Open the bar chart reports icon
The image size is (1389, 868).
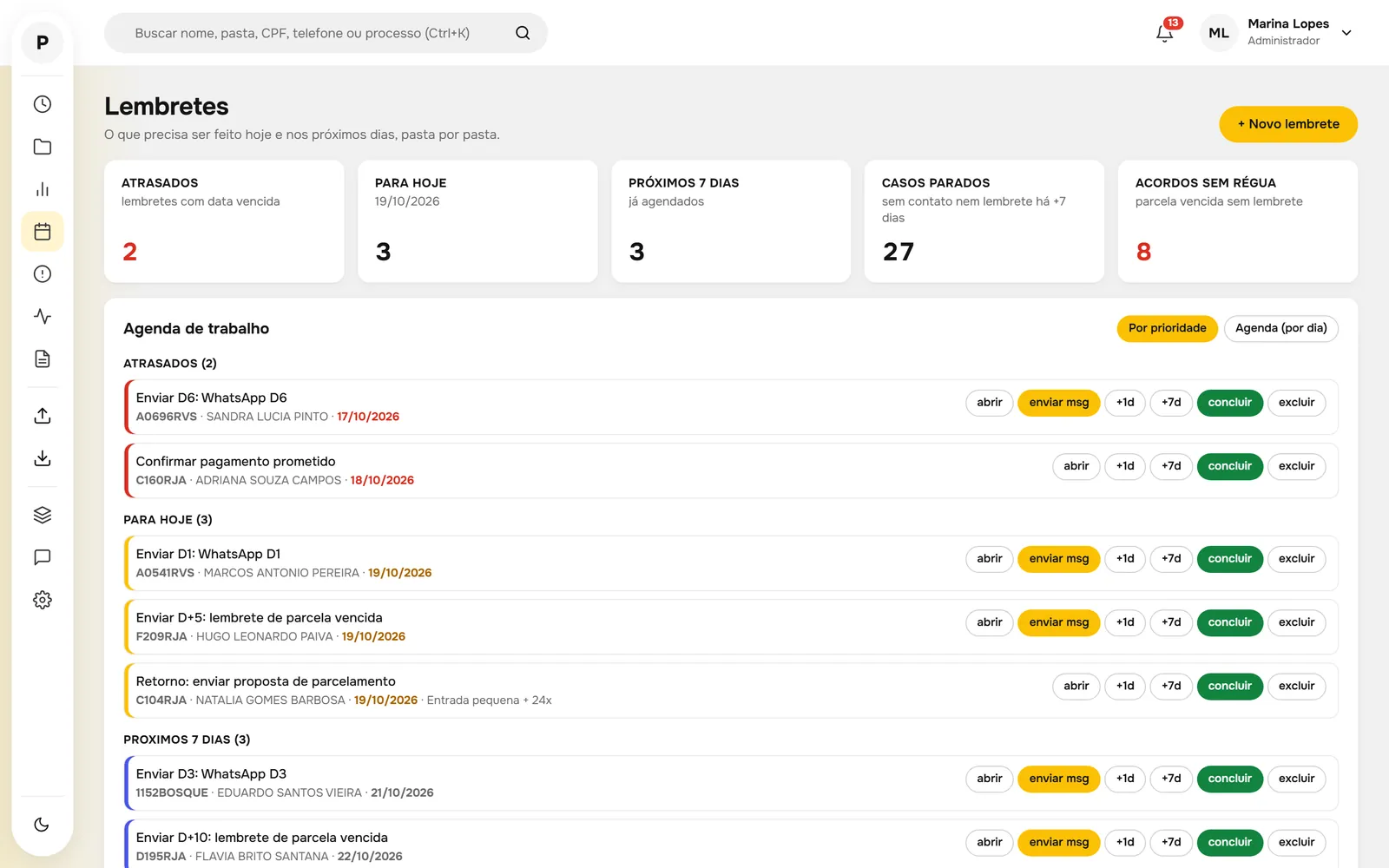[42, 189]
